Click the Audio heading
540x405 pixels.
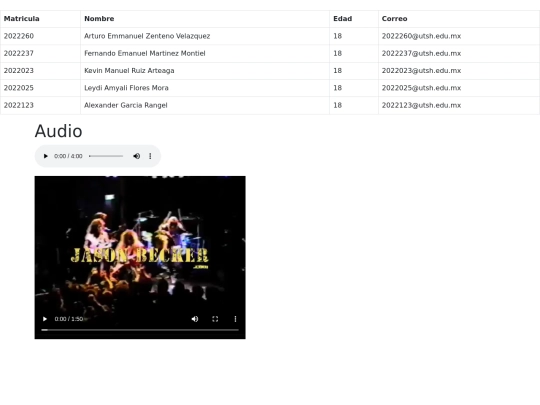[59, 131]
